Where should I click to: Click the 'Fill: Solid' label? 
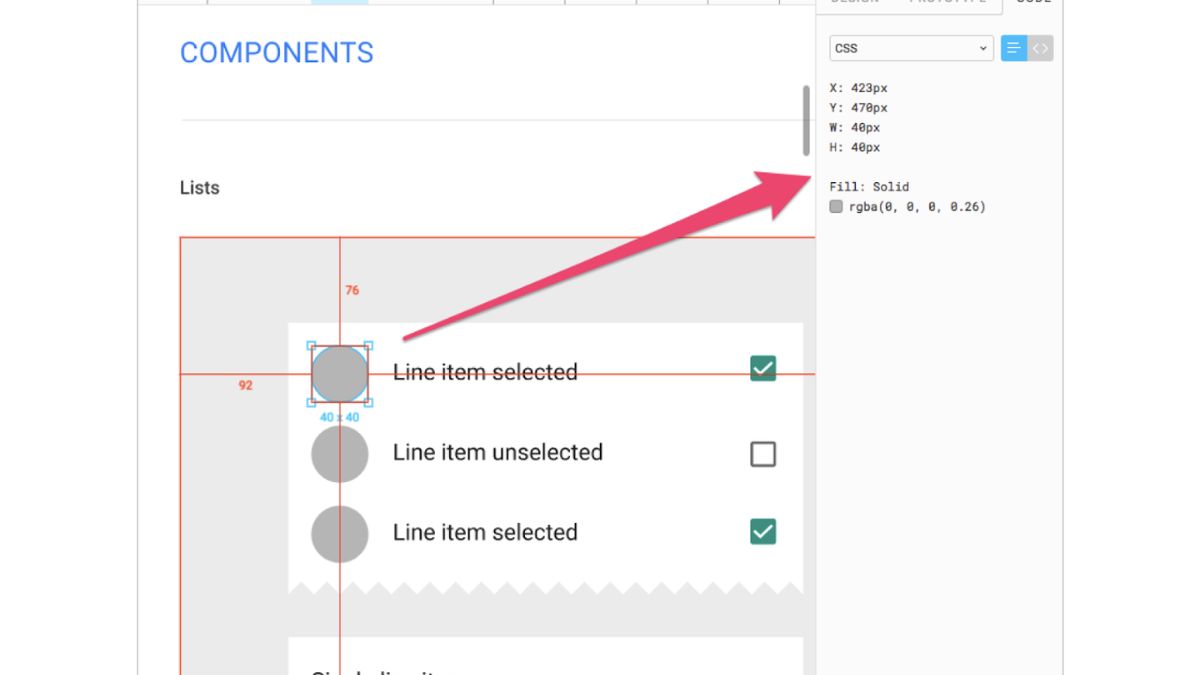[869, 187]
